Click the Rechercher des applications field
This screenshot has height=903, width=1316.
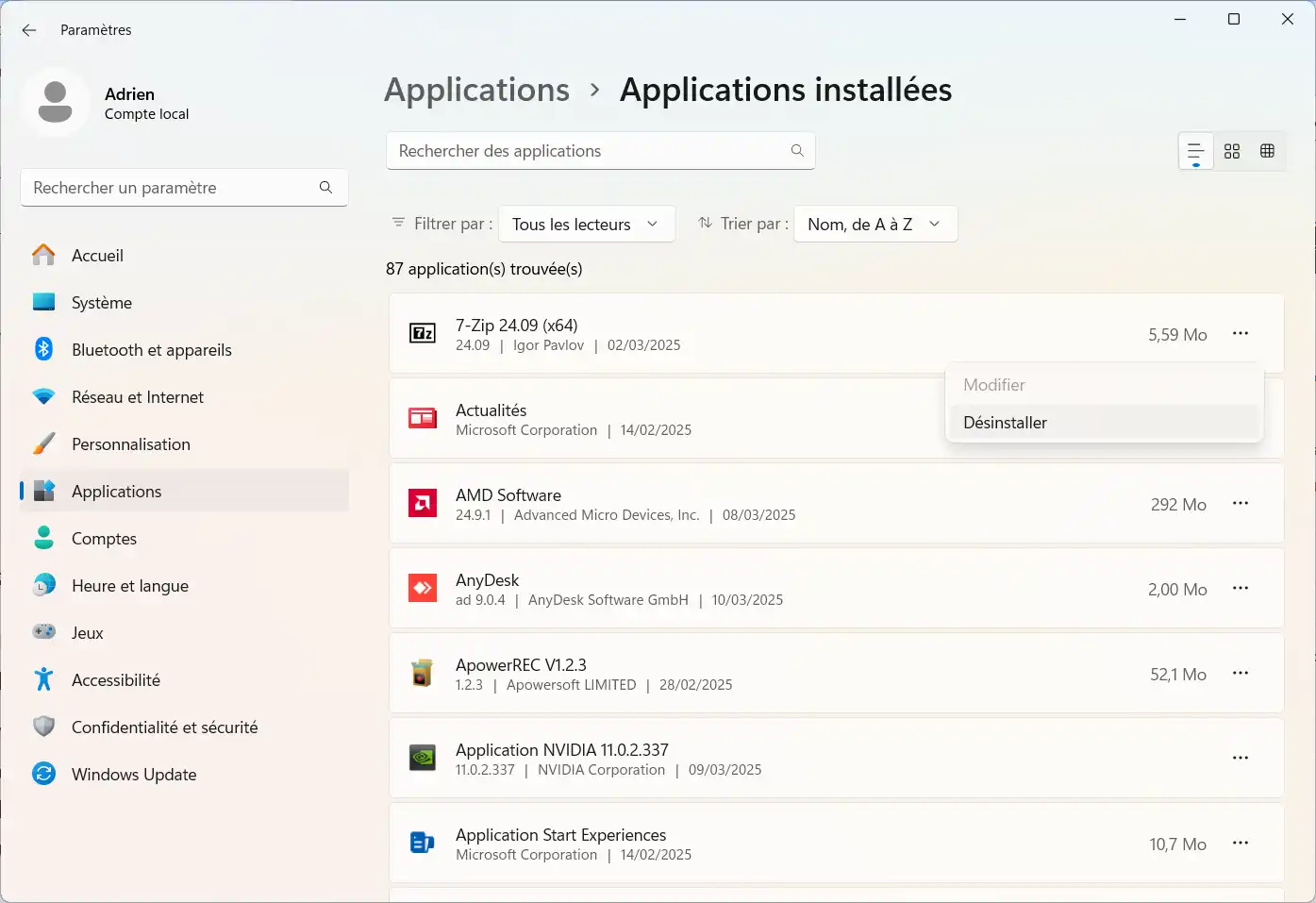[x=601, y=151]
